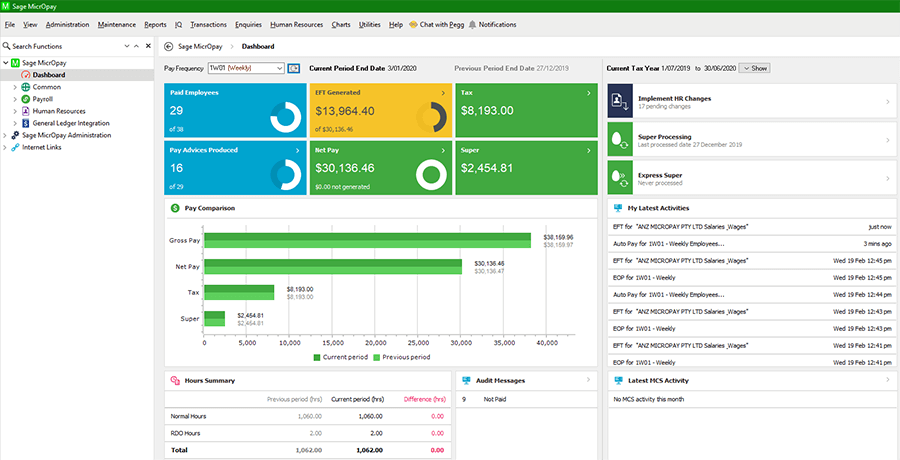Open the Pay Frequency combo box

(x=246, y=68)
